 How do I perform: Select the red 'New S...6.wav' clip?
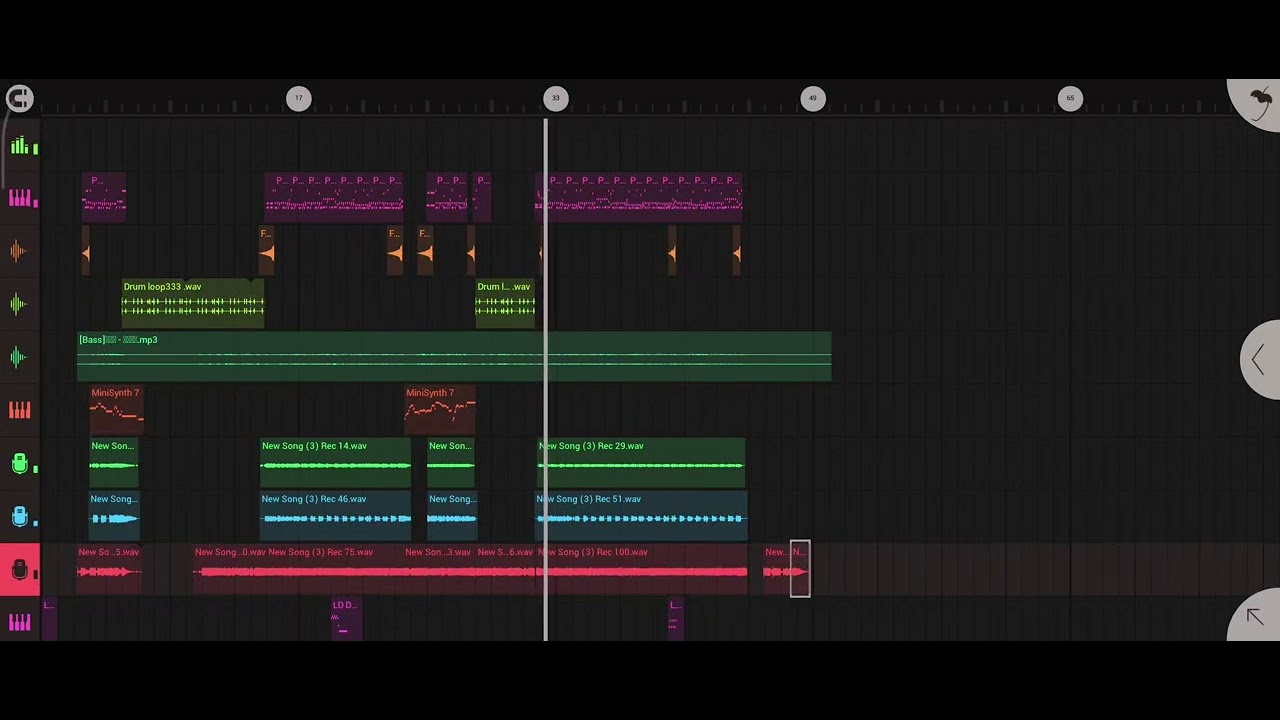pos(506,570)
